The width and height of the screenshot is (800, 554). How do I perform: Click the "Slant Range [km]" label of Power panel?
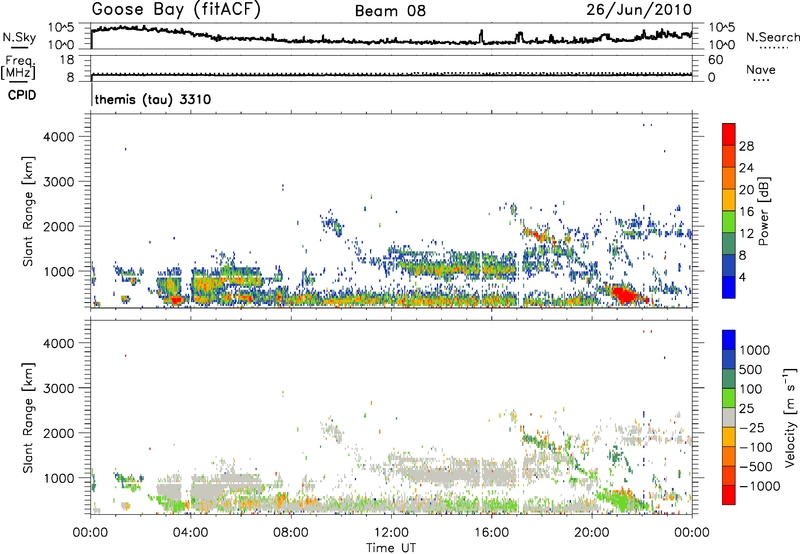coord(28,211)
